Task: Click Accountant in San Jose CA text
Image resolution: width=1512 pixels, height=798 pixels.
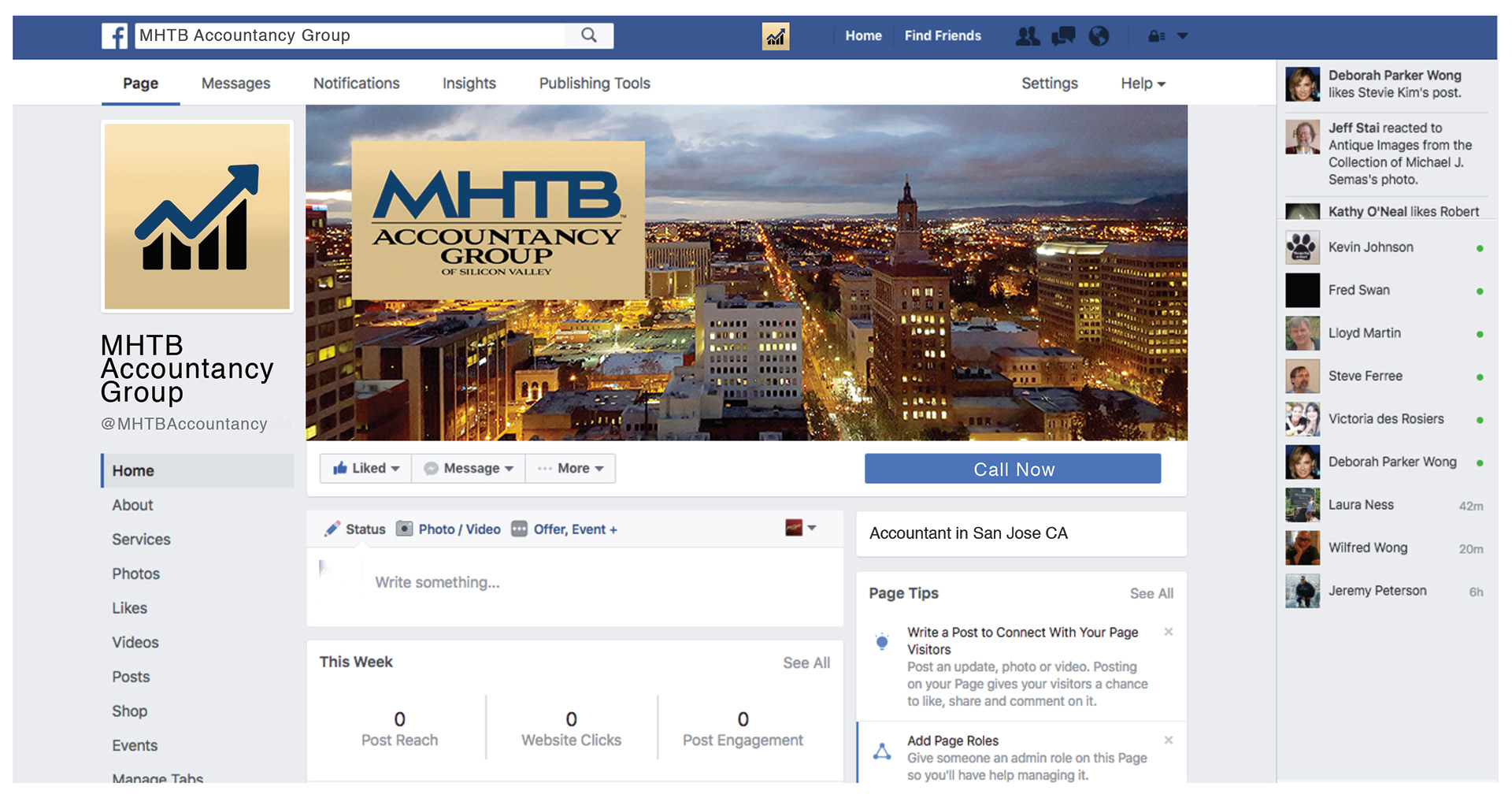Action: tap(969, 533)
